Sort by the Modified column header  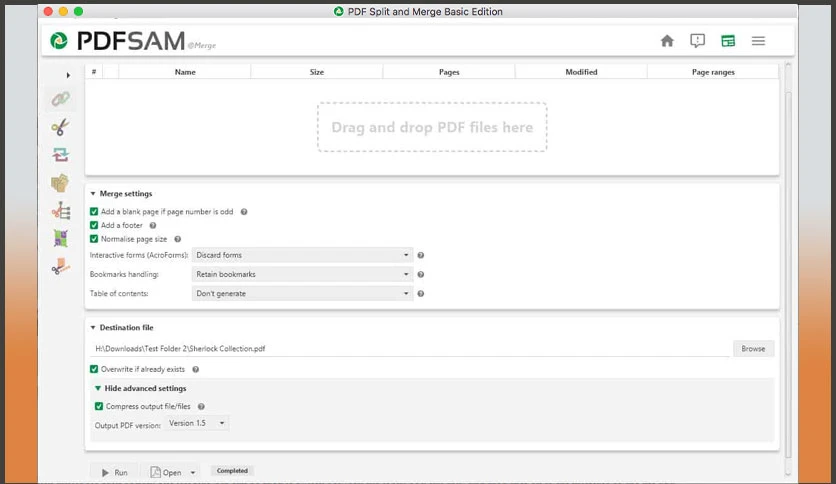point(581,72)
